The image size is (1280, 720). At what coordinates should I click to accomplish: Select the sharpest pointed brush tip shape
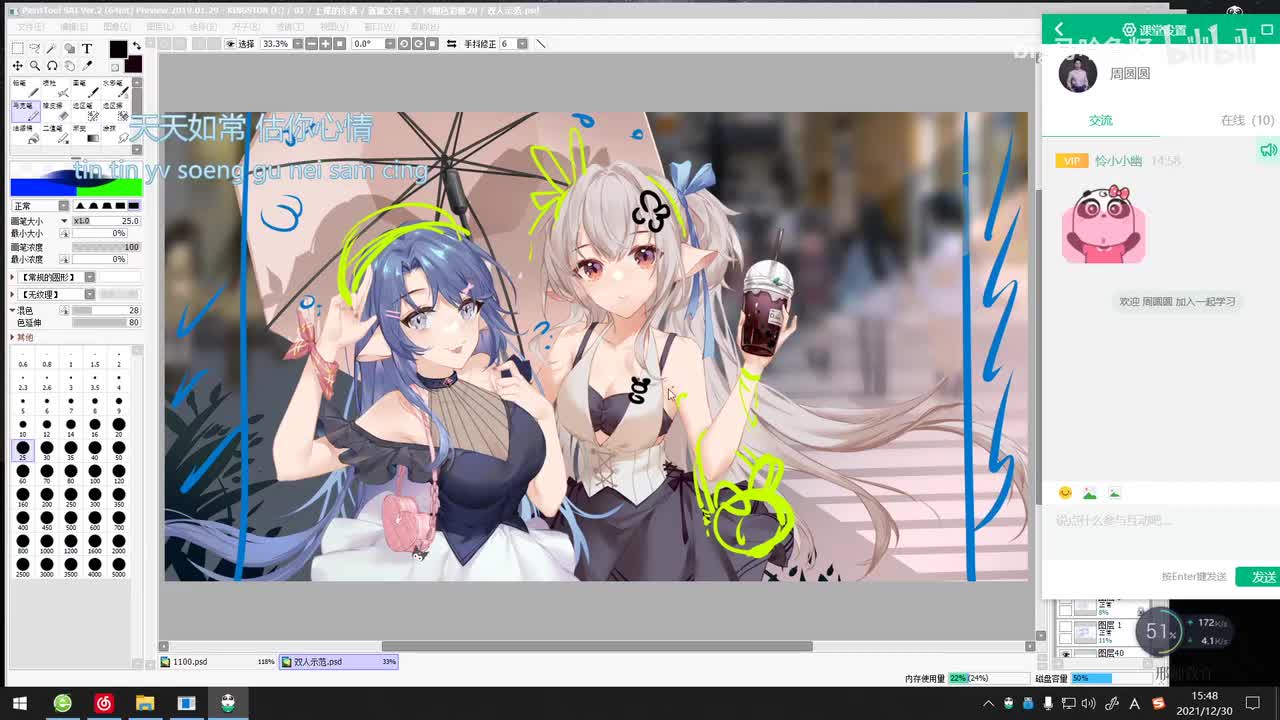[x=81, y=206]
